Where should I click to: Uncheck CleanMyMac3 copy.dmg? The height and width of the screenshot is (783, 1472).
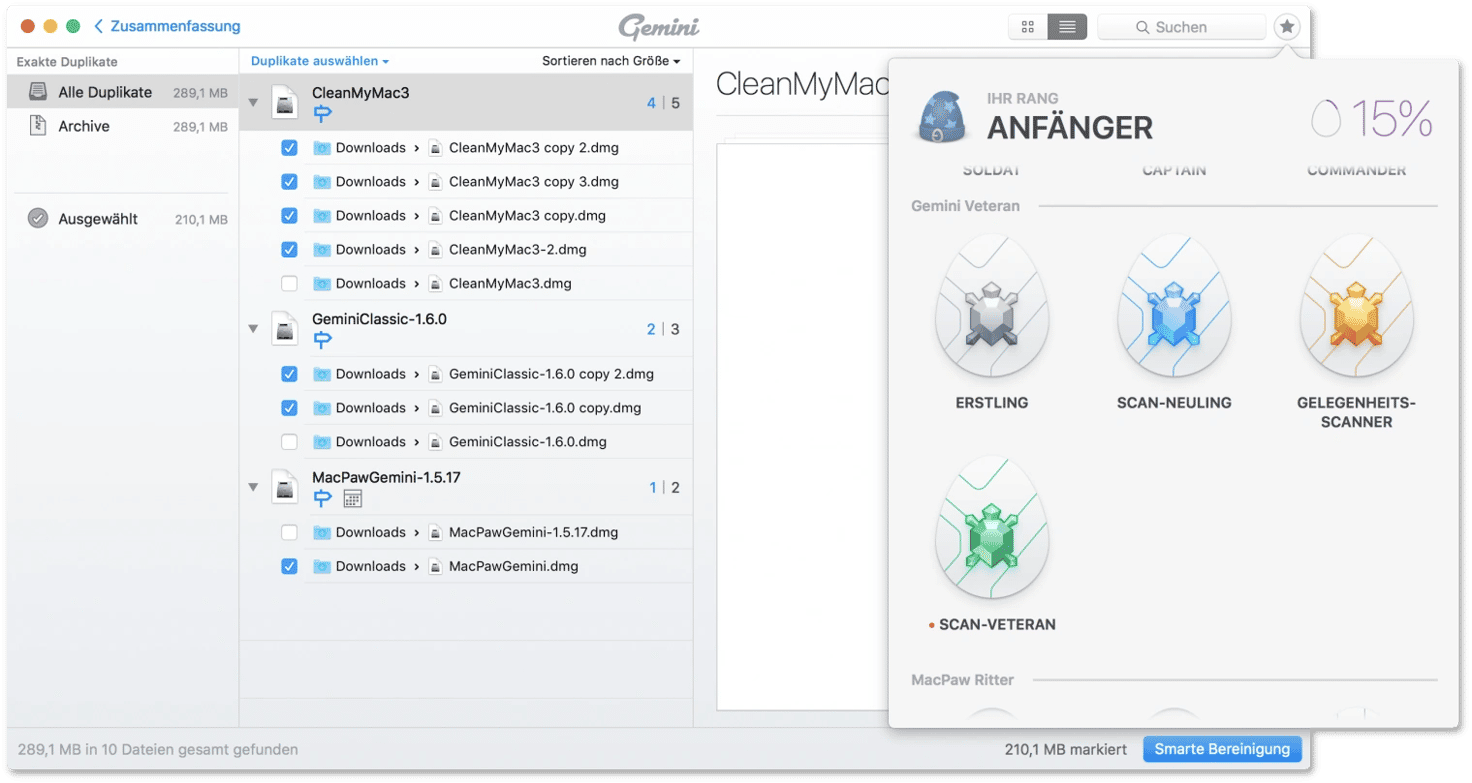(x=289, y=216)
